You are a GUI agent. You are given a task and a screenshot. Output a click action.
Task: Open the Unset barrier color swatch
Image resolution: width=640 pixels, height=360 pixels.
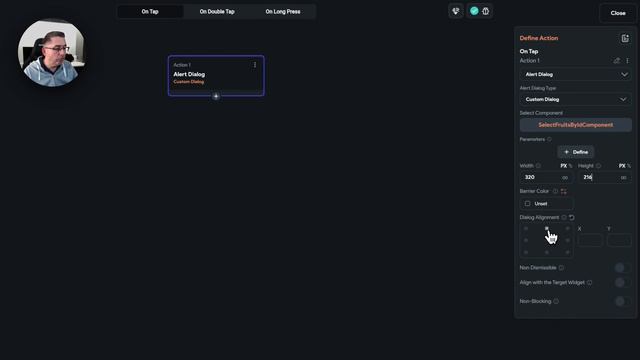click(546, 204)
